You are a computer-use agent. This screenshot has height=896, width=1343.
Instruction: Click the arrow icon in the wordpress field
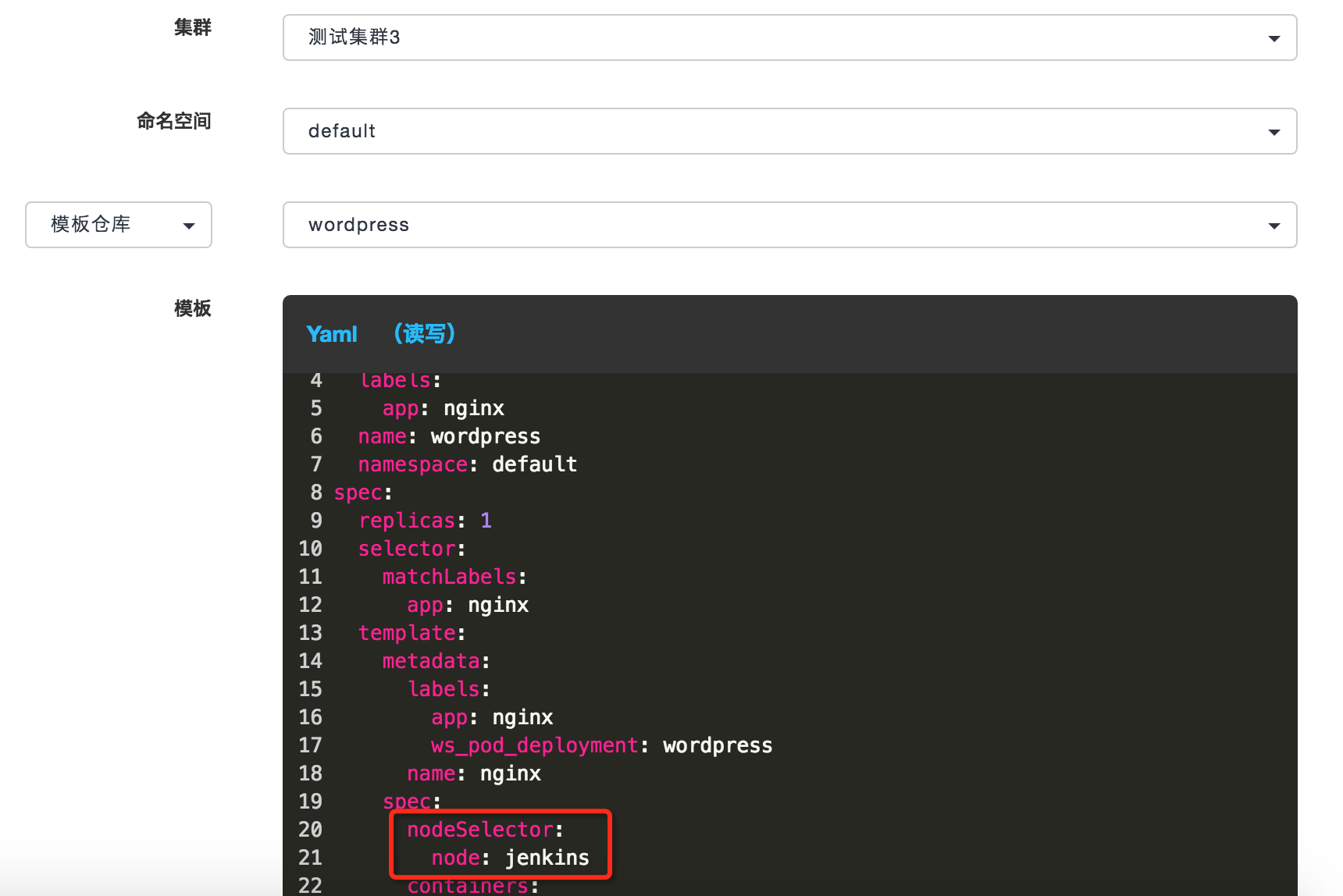pos(1274,225)
